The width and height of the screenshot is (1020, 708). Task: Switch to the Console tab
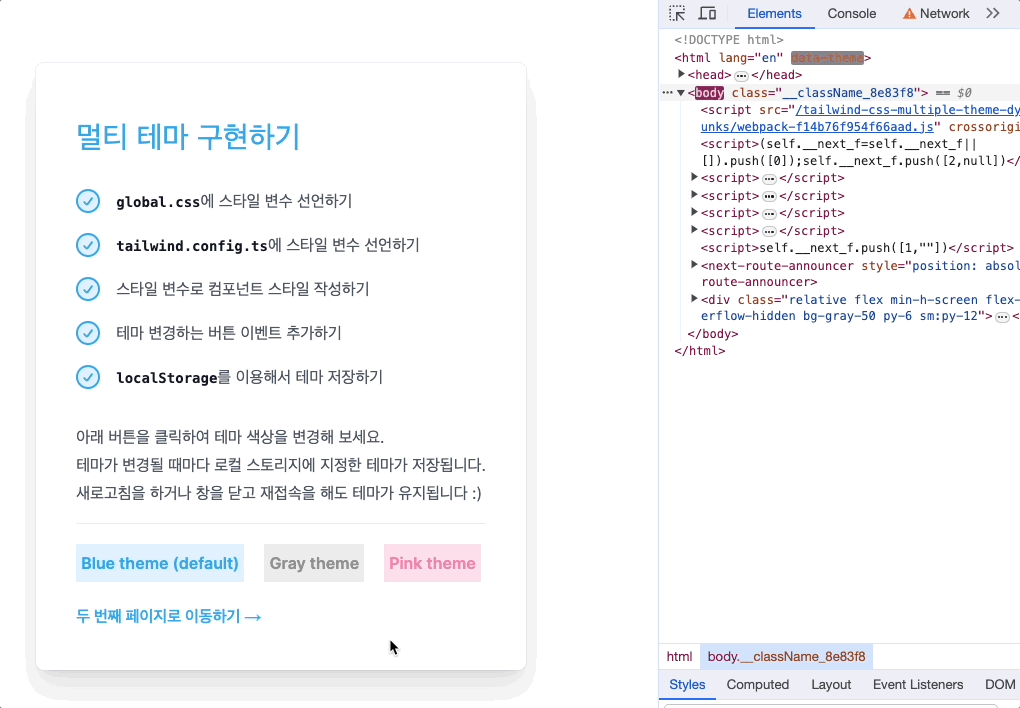852,14
